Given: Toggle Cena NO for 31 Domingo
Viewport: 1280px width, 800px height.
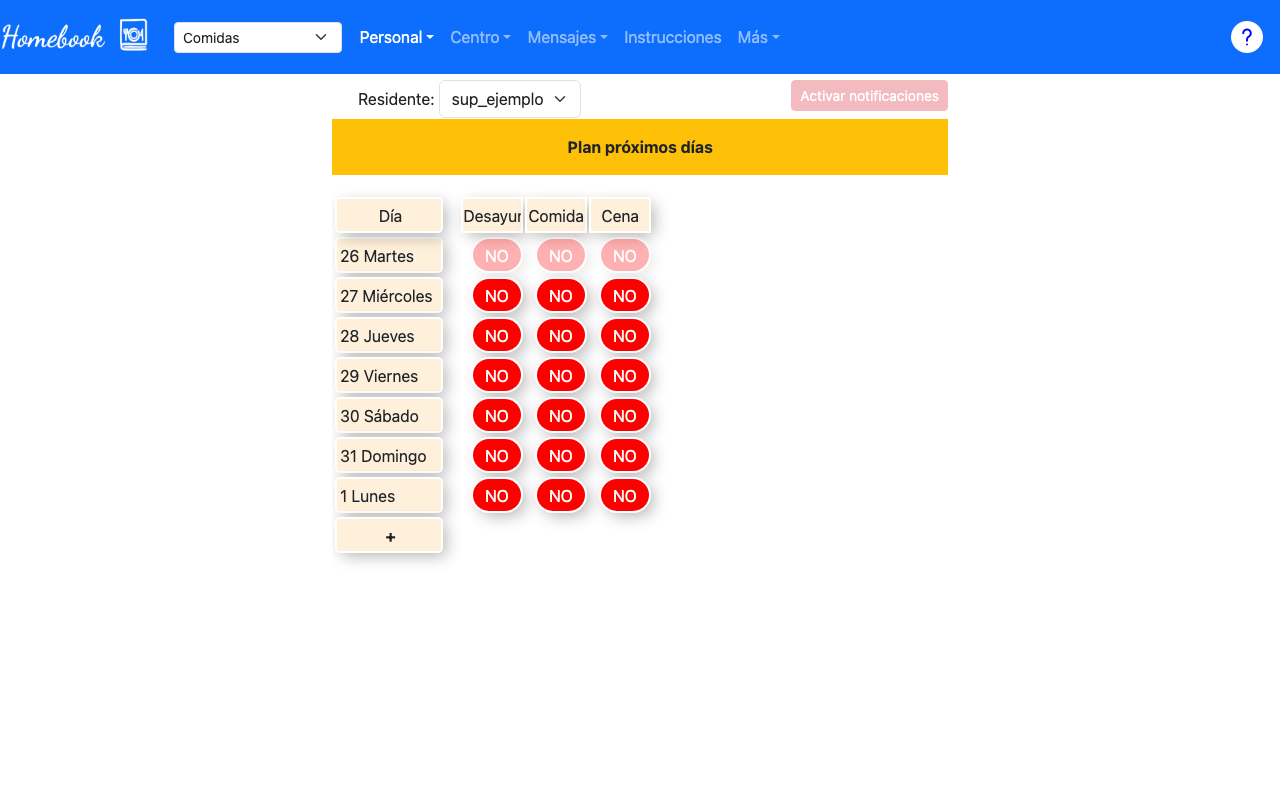Looking at the screenshot, I should click(x=625, y=456).
